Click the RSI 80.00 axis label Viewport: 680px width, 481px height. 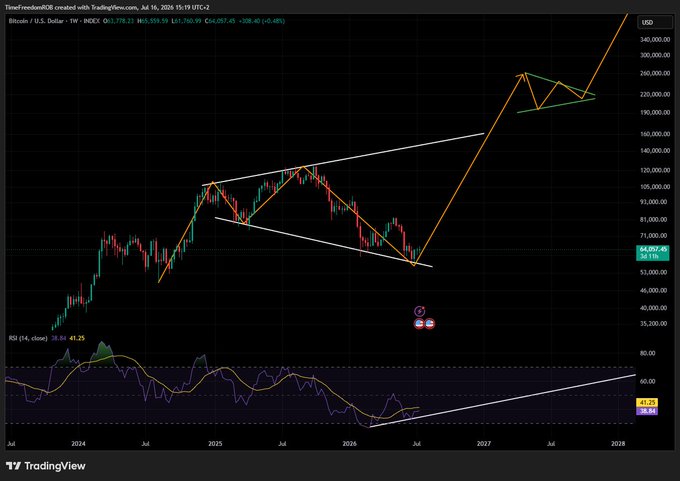click(648, 353)
